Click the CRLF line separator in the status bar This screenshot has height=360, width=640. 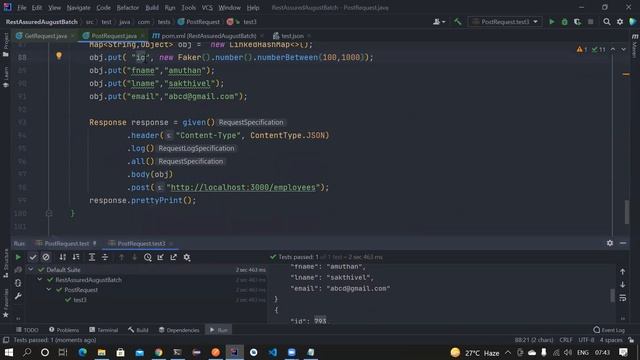click(x=566, y=340)
